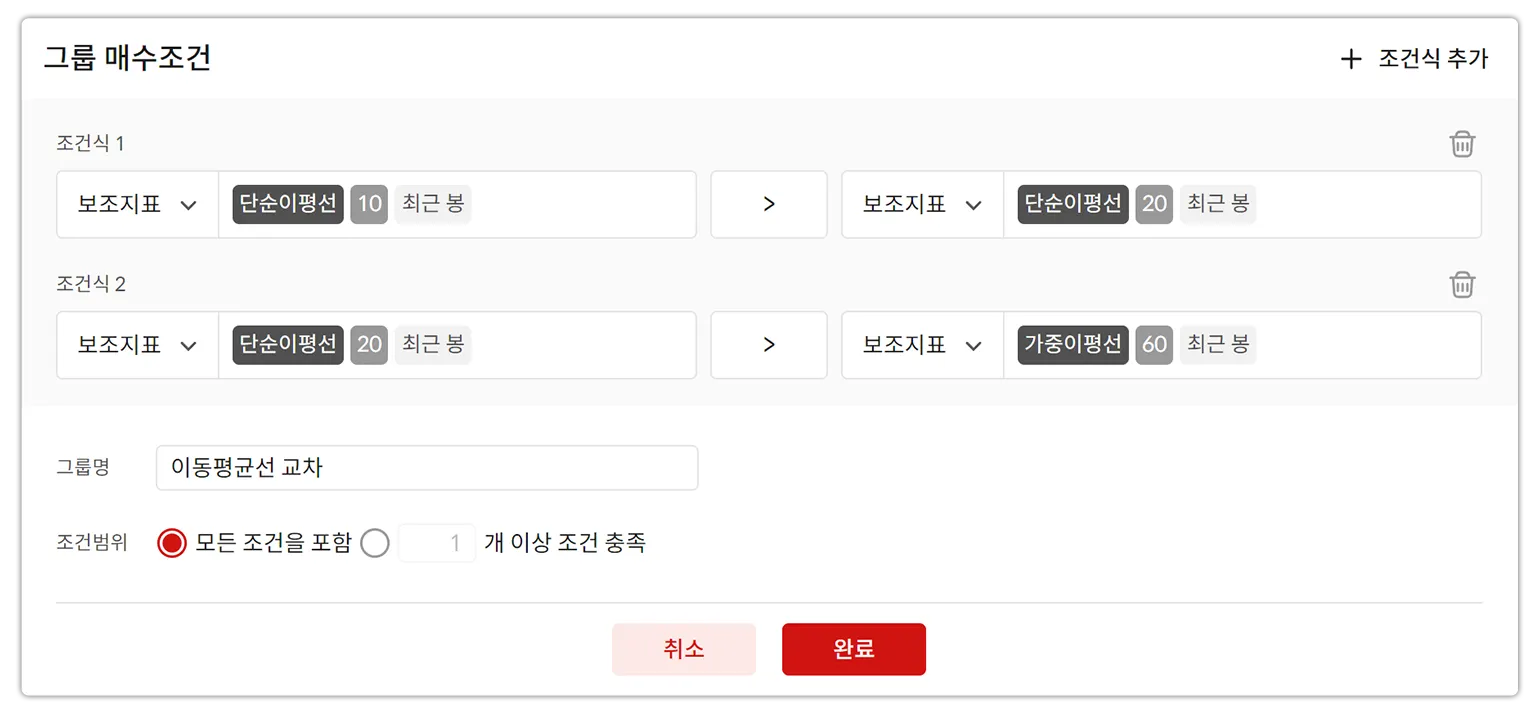This screenshot has height=718, width=1540.
Task: Change the > operator in 조건식 1
Action: coord(768,204)
